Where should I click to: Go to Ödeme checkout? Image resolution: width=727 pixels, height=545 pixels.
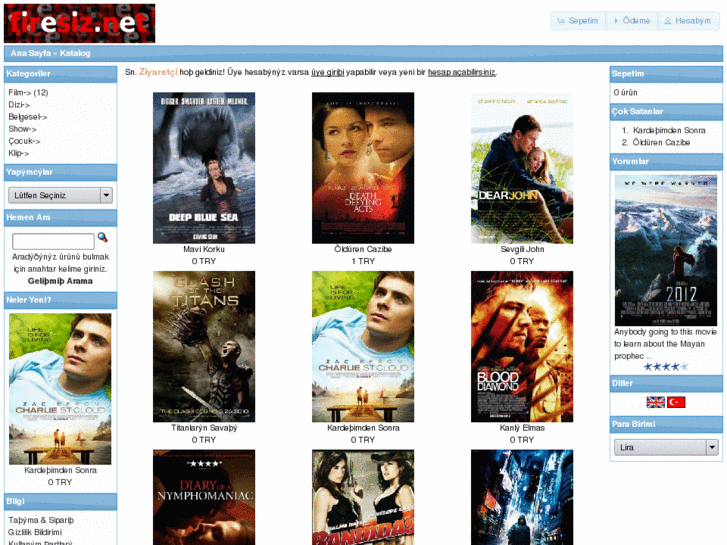click(x=631, y=21)
